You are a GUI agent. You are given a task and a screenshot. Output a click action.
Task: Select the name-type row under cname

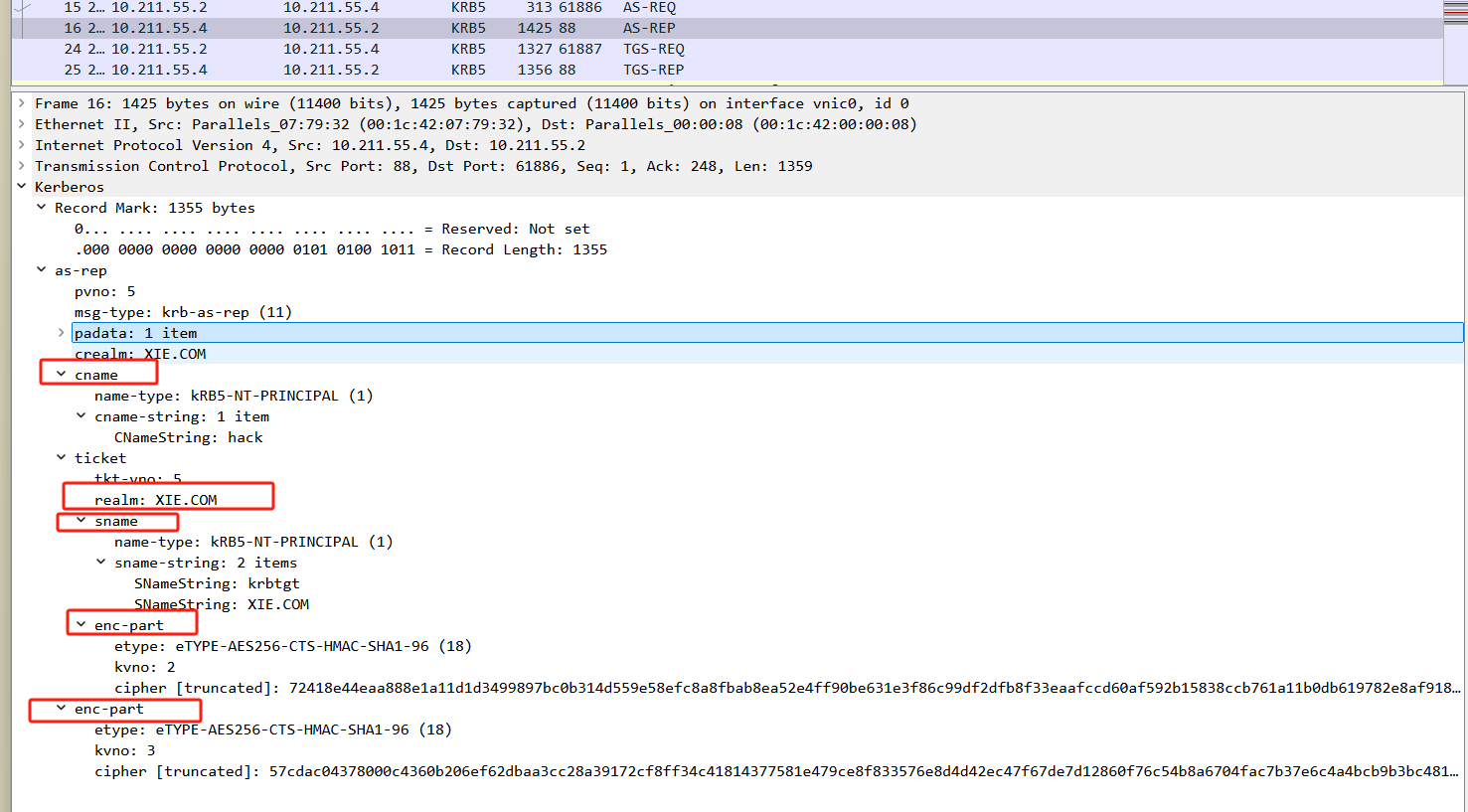tap(234, 396)
